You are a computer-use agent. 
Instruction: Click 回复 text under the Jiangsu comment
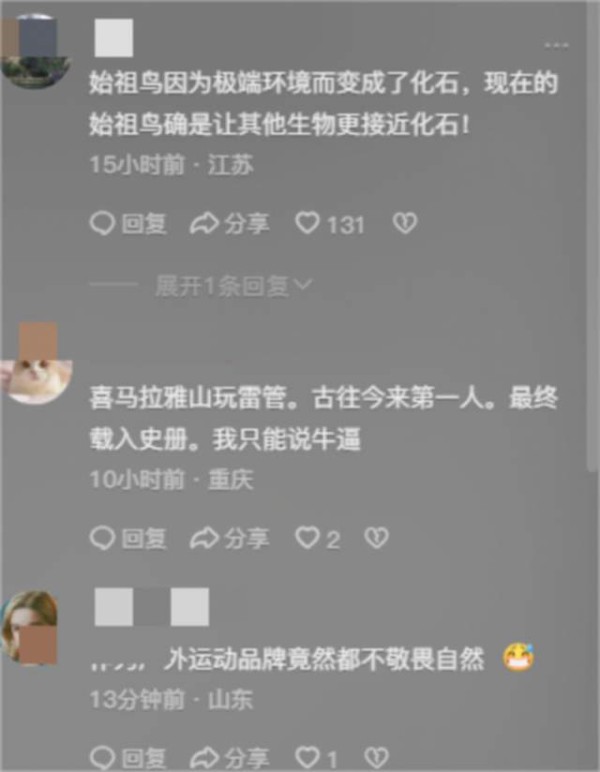(144, 224)
